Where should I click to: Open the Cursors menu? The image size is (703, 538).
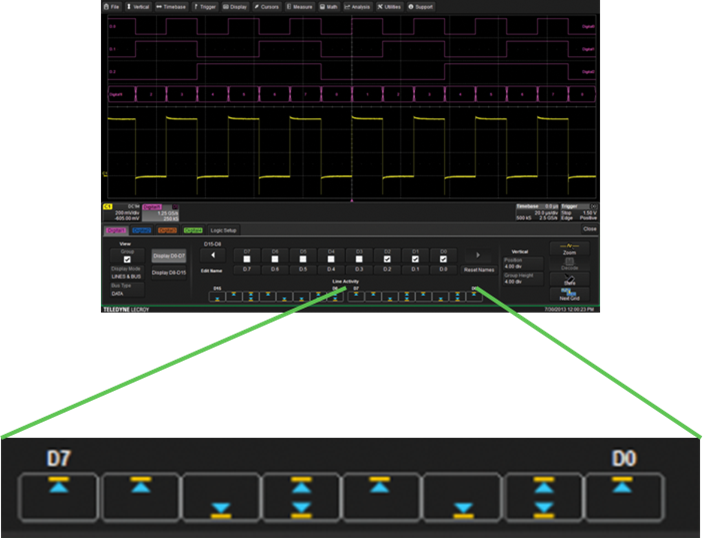(267, 7)
